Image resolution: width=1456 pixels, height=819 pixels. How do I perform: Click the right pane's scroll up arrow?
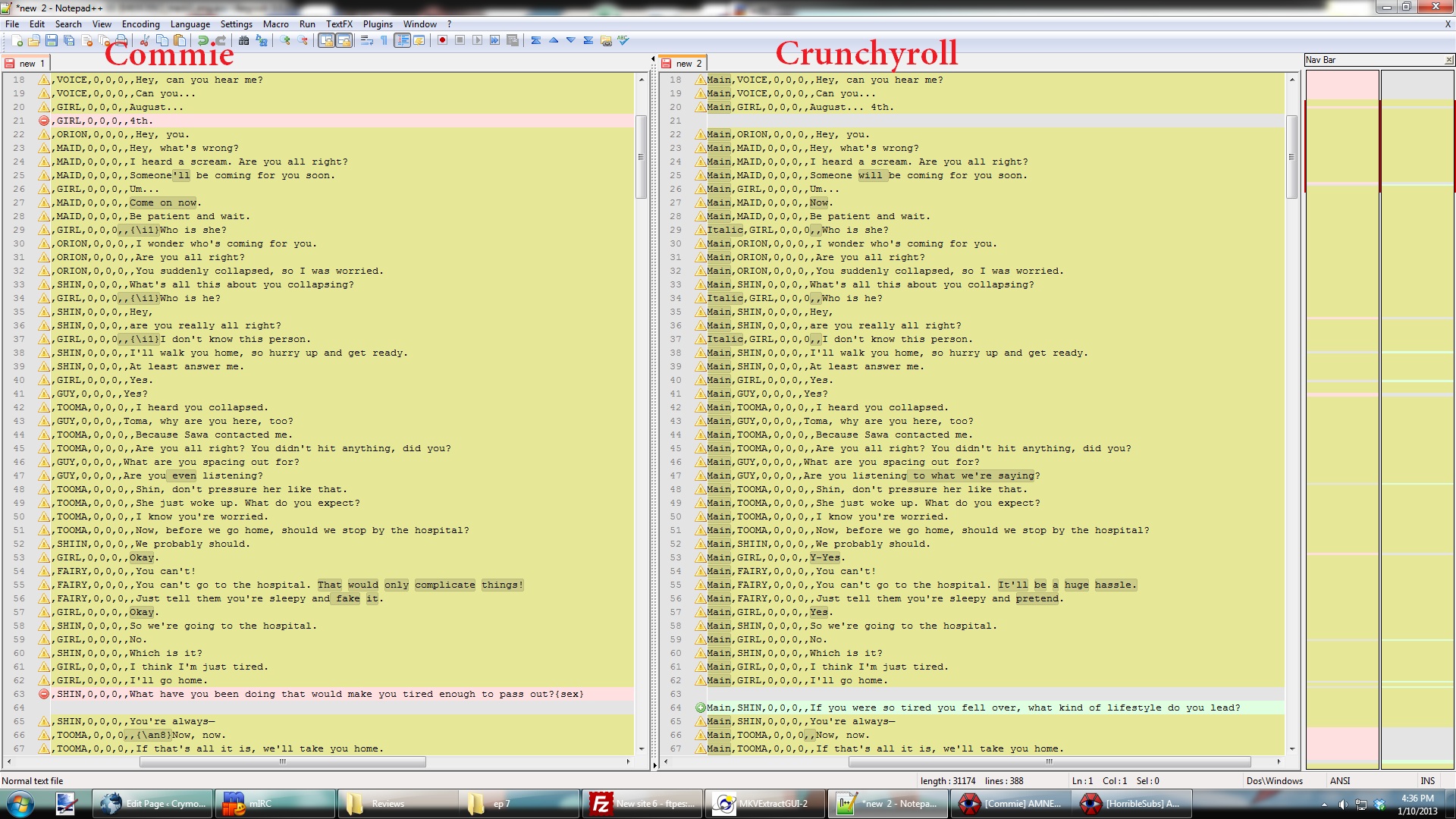pos(1292,79)
